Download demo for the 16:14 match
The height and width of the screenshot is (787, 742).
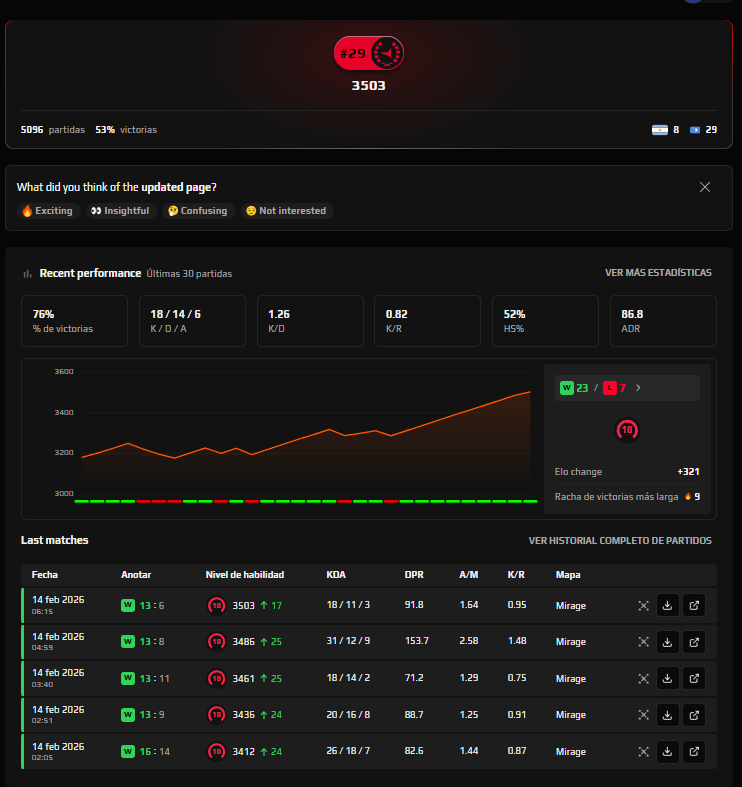tap(667, 751)
